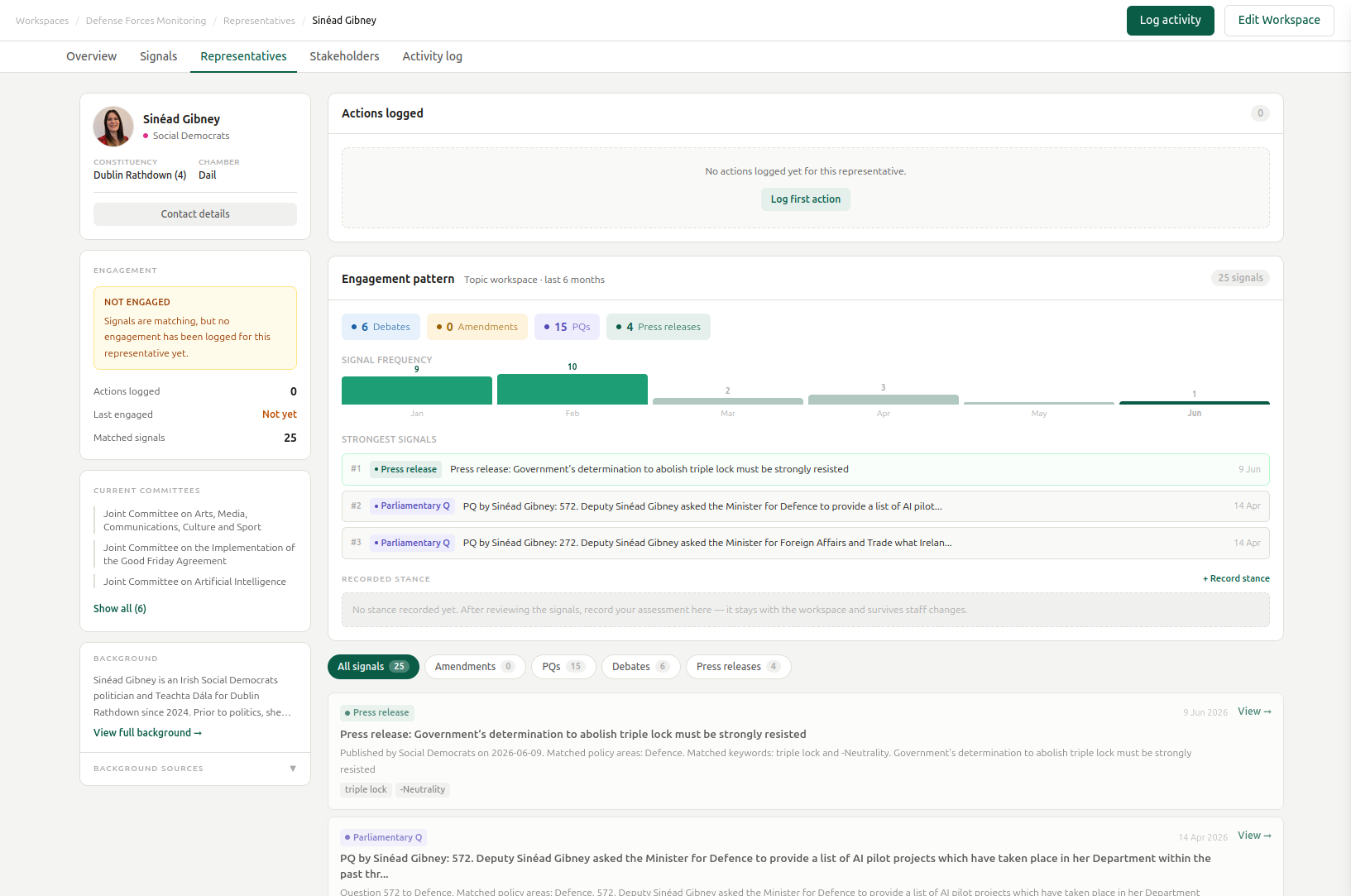Click the Record stance link
Viewport: 1351px width, 896px height.
click(1236, 579)
